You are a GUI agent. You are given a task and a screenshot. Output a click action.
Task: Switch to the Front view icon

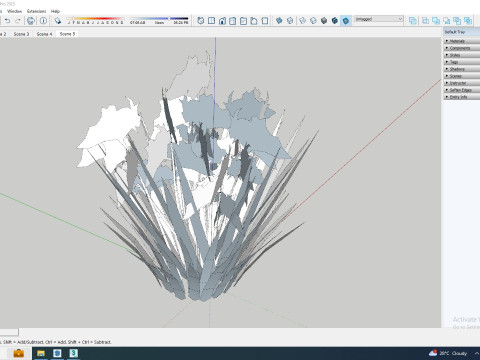(x=222, y=21)
